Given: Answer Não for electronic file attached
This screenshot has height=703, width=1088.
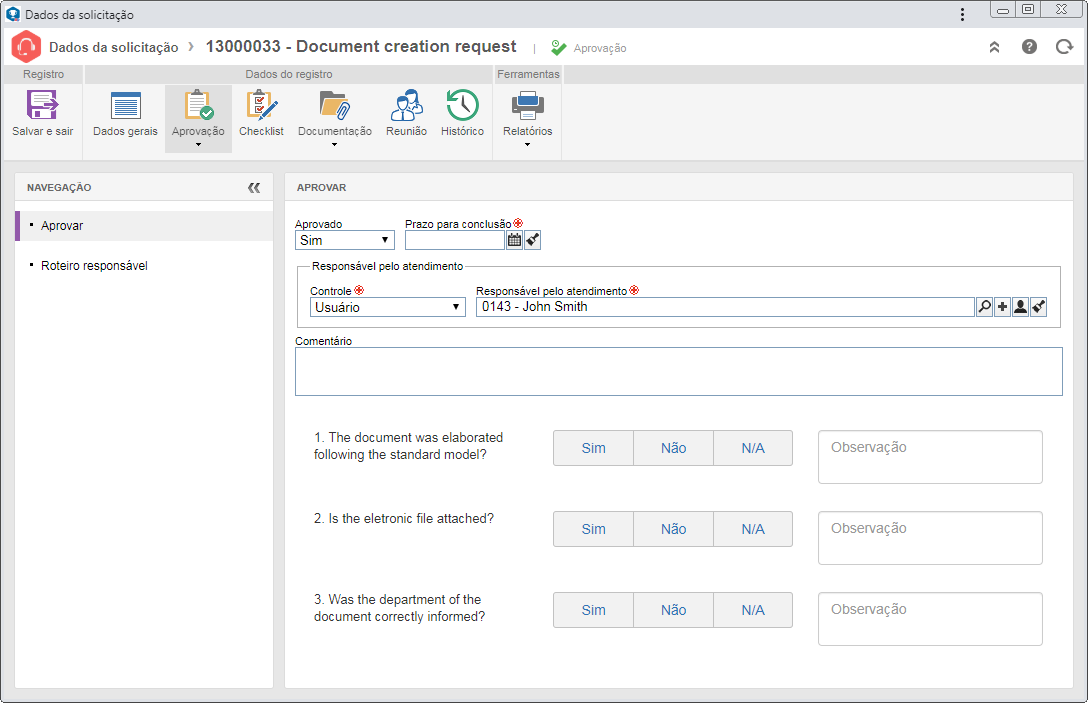Looking at the screenshot, I should [673, 530].
